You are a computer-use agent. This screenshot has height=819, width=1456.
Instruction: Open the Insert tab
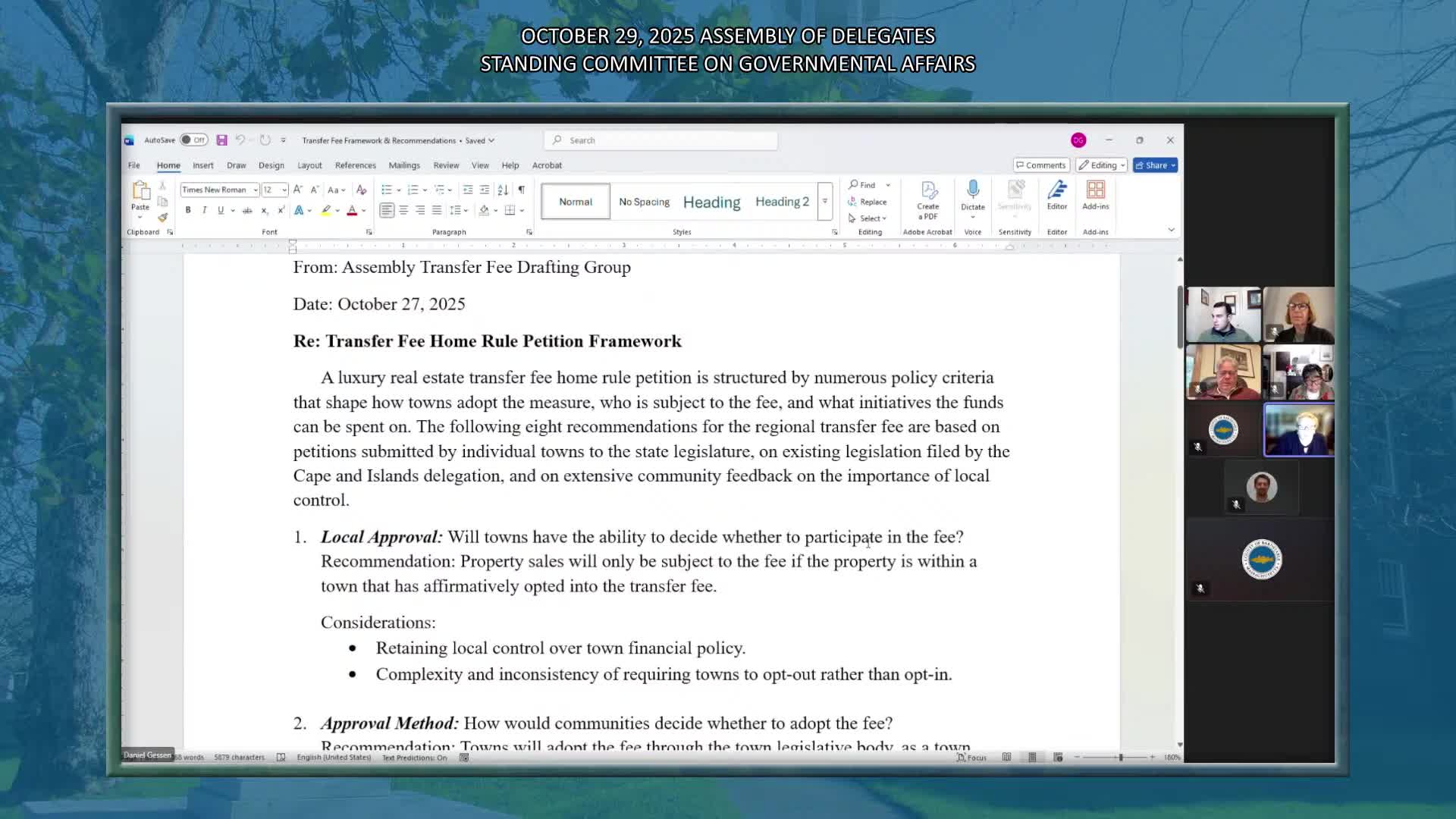point(203,165)
